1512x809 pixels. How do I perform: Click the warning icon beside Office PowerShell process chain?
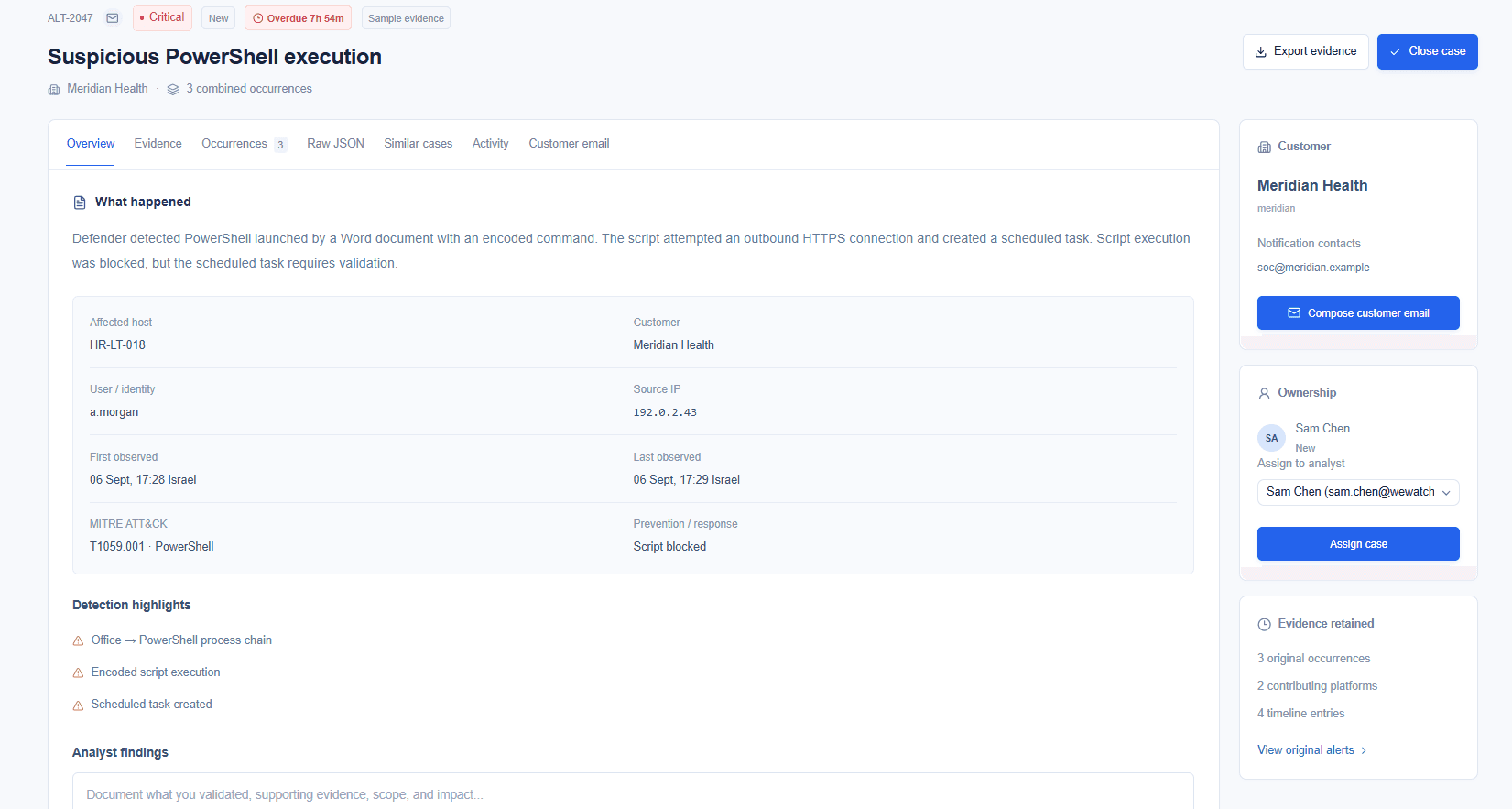tap(78, 641)
